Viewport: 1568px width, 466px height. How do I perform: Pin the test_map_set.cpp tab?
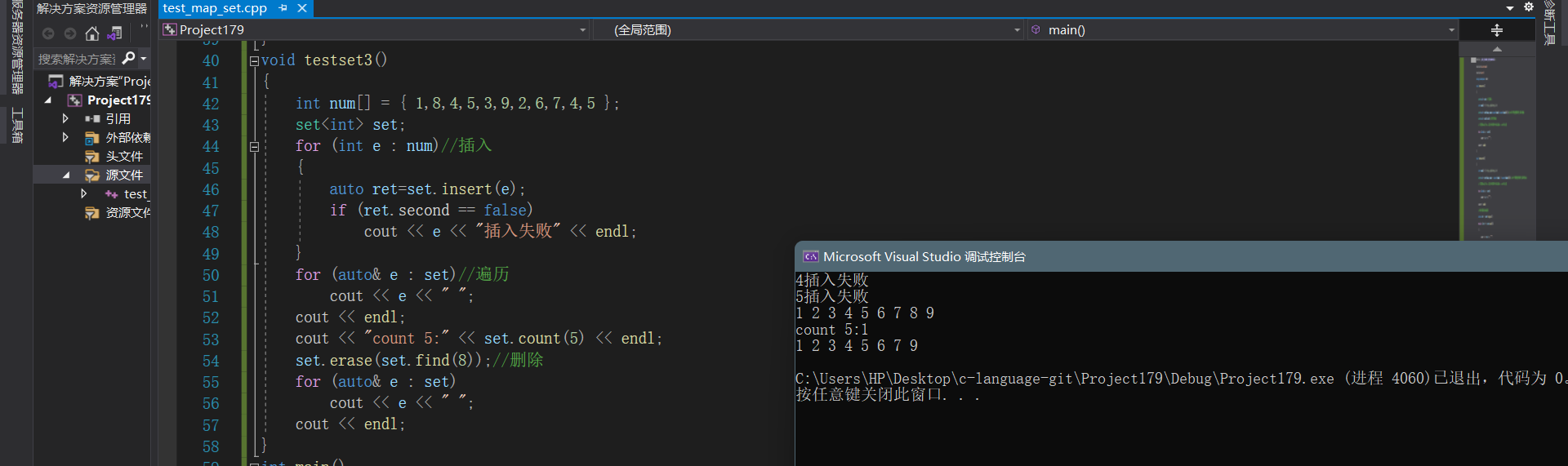[x=283, y=8]
